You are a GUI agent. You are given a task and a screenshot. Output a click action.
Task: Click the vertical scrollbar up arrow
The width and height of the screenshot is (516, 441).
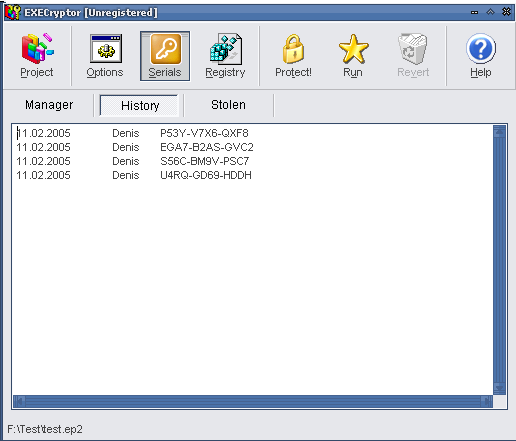point(499,132)
